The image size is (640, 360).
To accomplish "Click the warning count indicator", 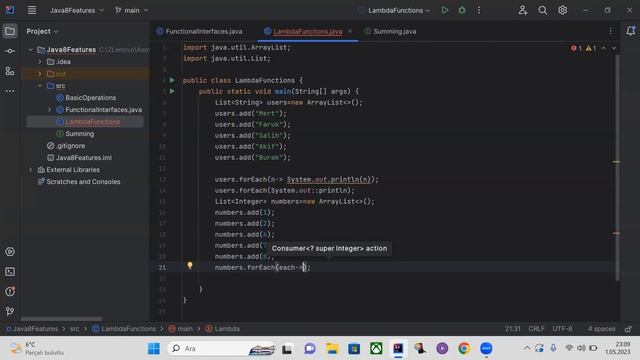I will pos(591,48).
